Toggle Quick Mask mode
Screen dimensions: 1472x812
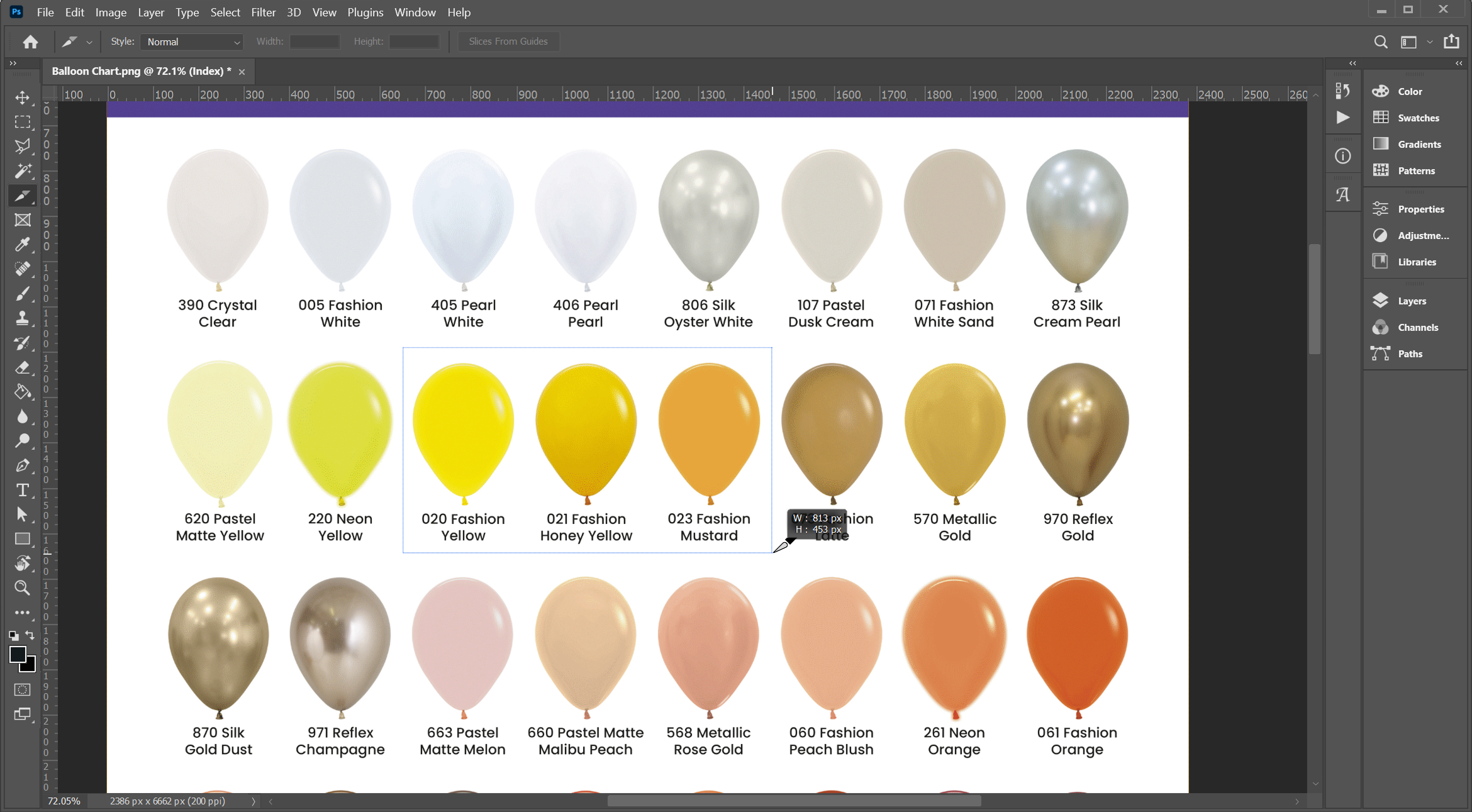tap(23, 690)
